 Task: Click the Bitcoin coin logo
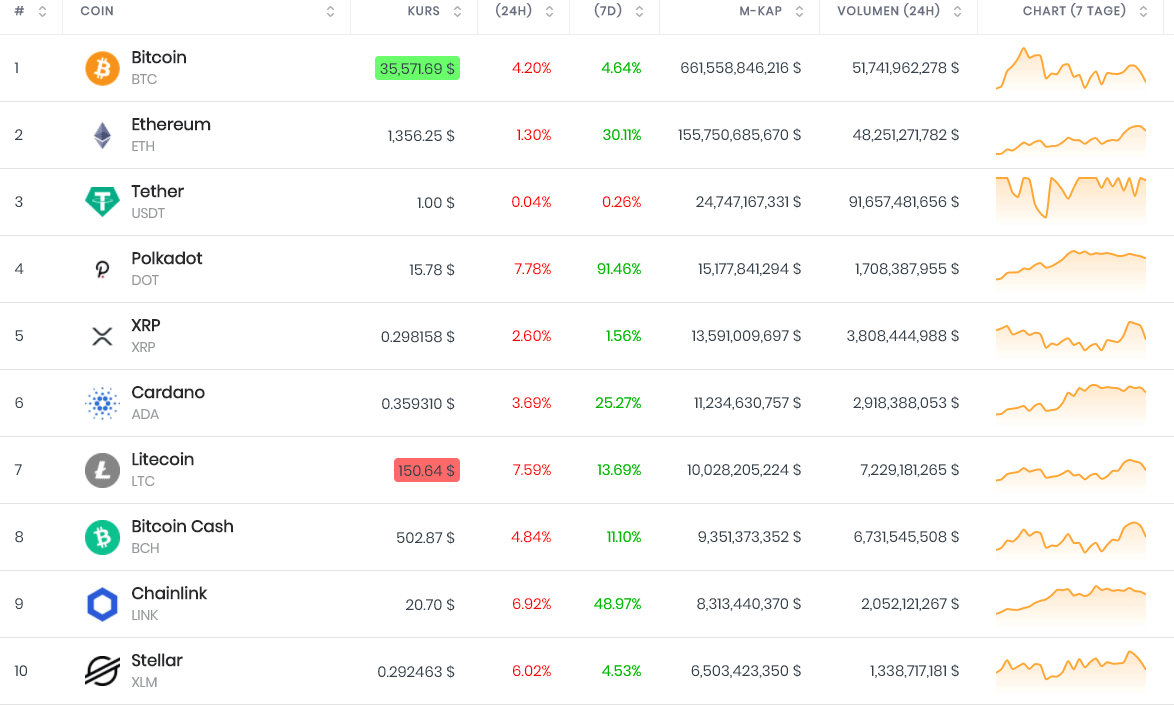click(x=103, y=68)
